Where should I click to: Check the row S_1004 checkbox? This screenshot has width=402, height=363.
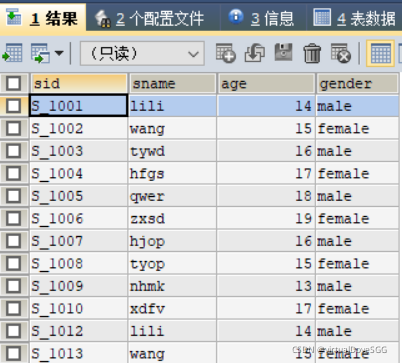14,173
